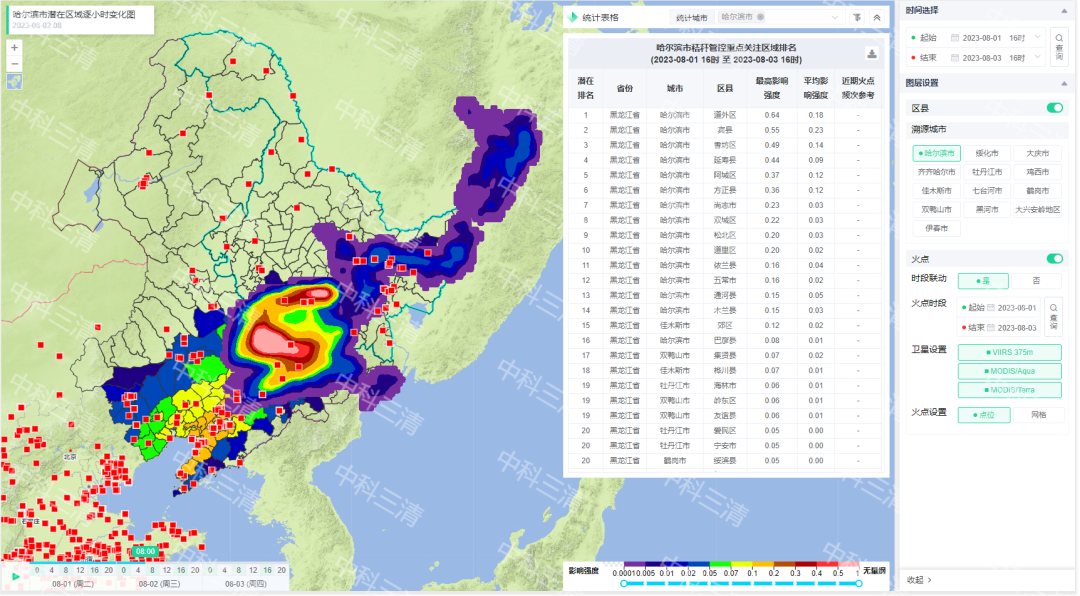
Task: Toggle the 区县 layer switch
Action: [x=1055, y=108]
